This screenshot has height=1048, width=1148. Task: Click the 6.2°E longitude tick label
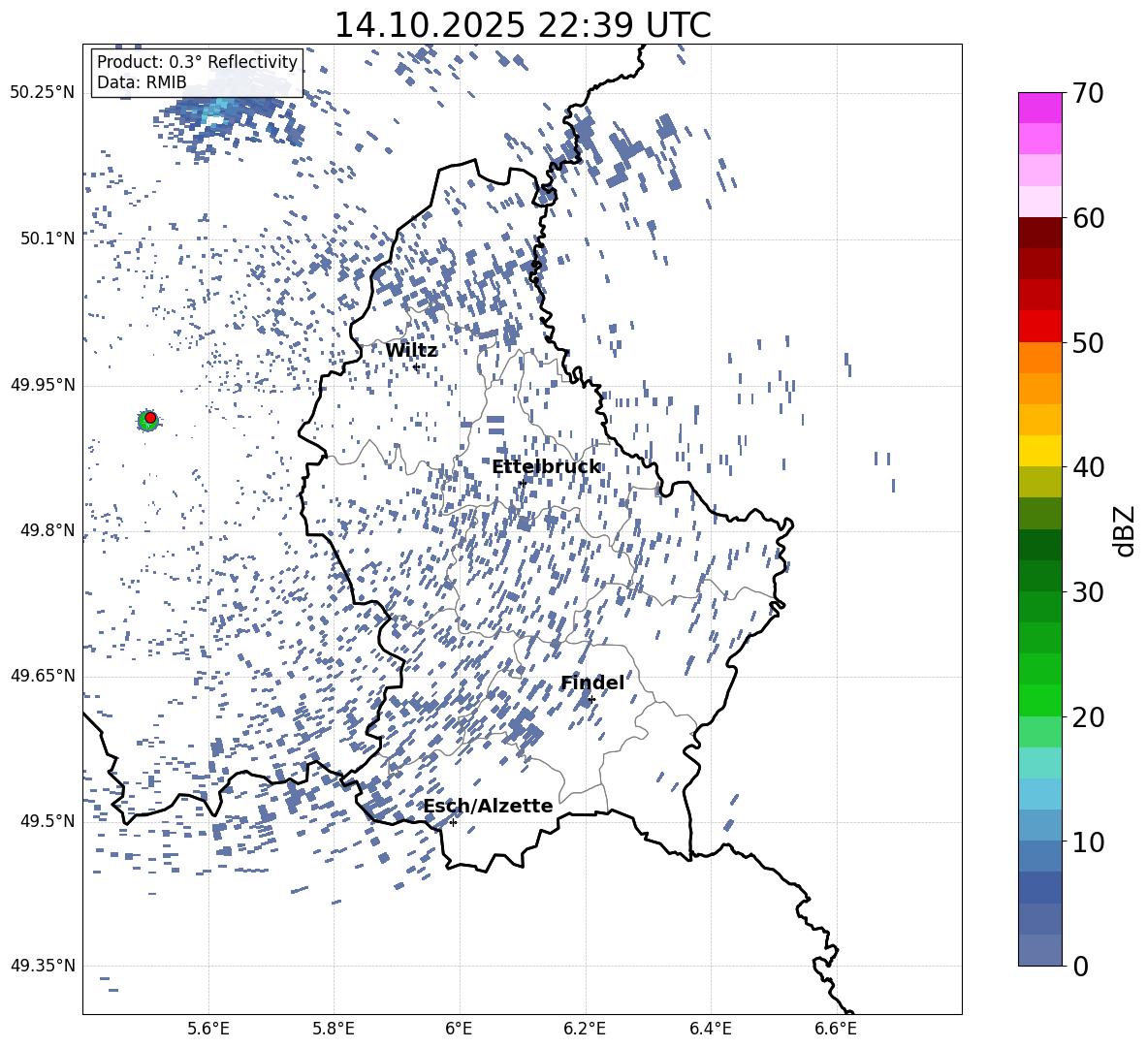[585, 1029]
